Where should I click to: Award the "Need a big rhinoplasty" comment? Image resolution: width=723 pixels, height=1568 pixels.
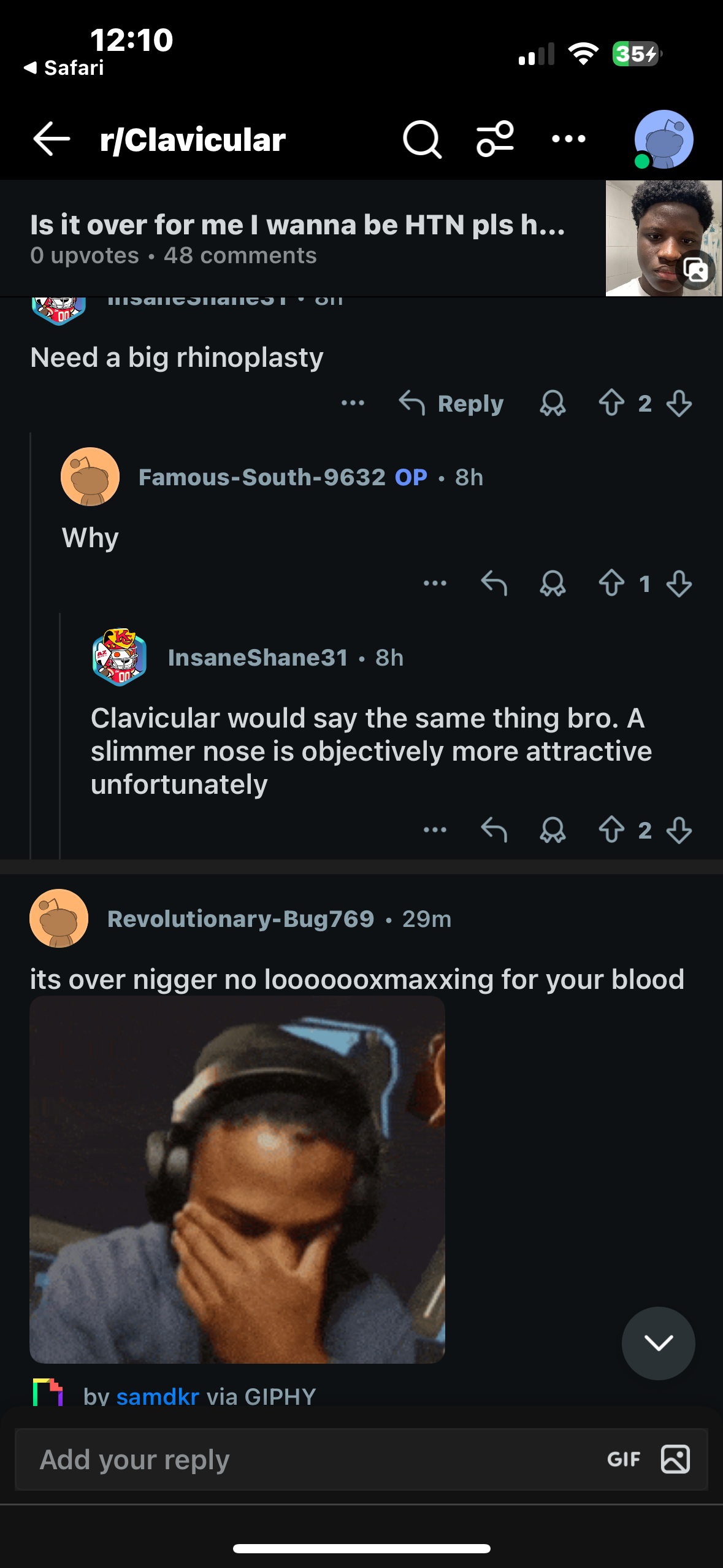pos(553,404)
